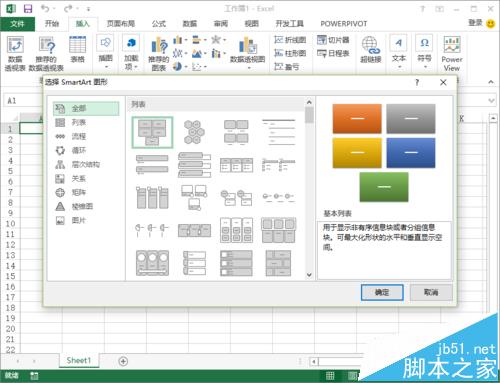Click the help question mark in dialog

coord(417,83)
